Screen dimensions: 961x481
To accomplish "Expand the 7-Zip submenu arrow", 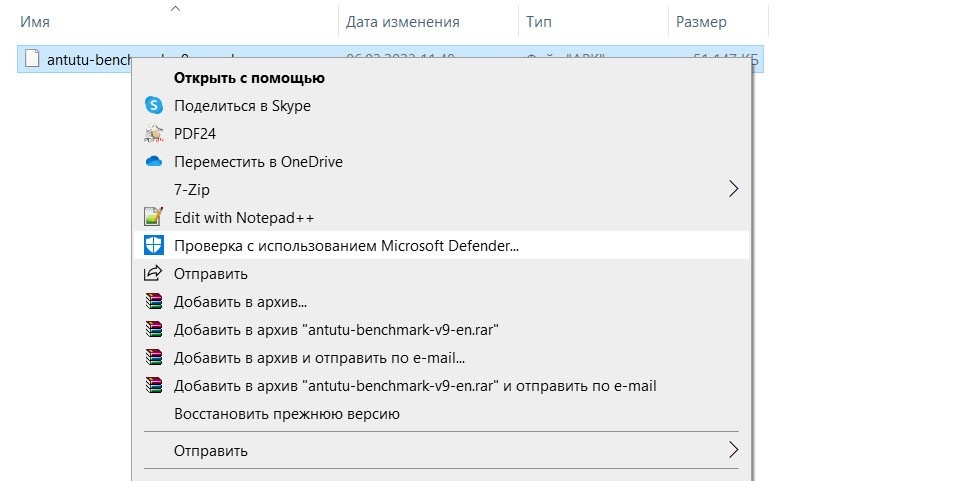I will coord(732,189).
